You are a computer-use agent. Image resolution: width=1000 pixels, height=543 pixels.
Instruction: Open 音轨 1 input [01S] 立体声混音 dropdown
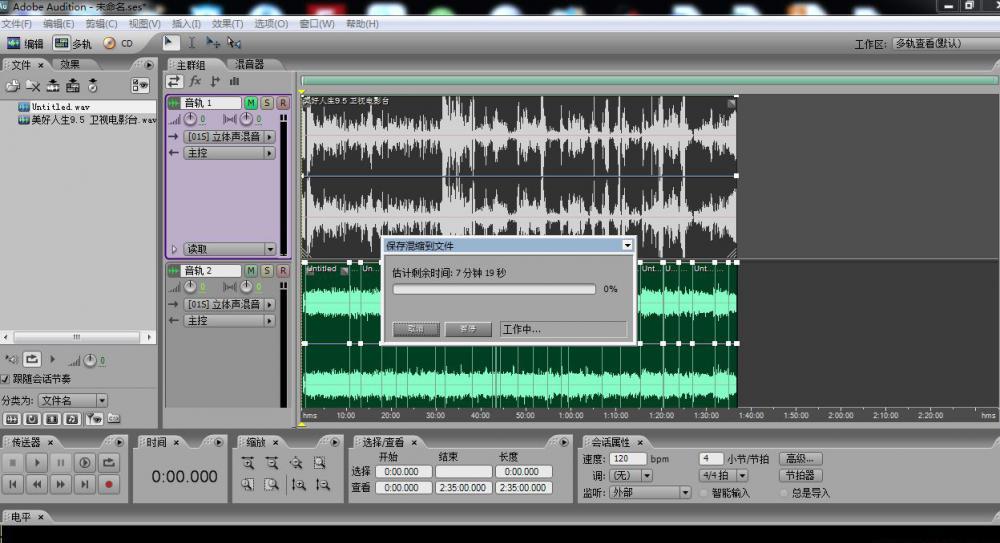[230, 137]
